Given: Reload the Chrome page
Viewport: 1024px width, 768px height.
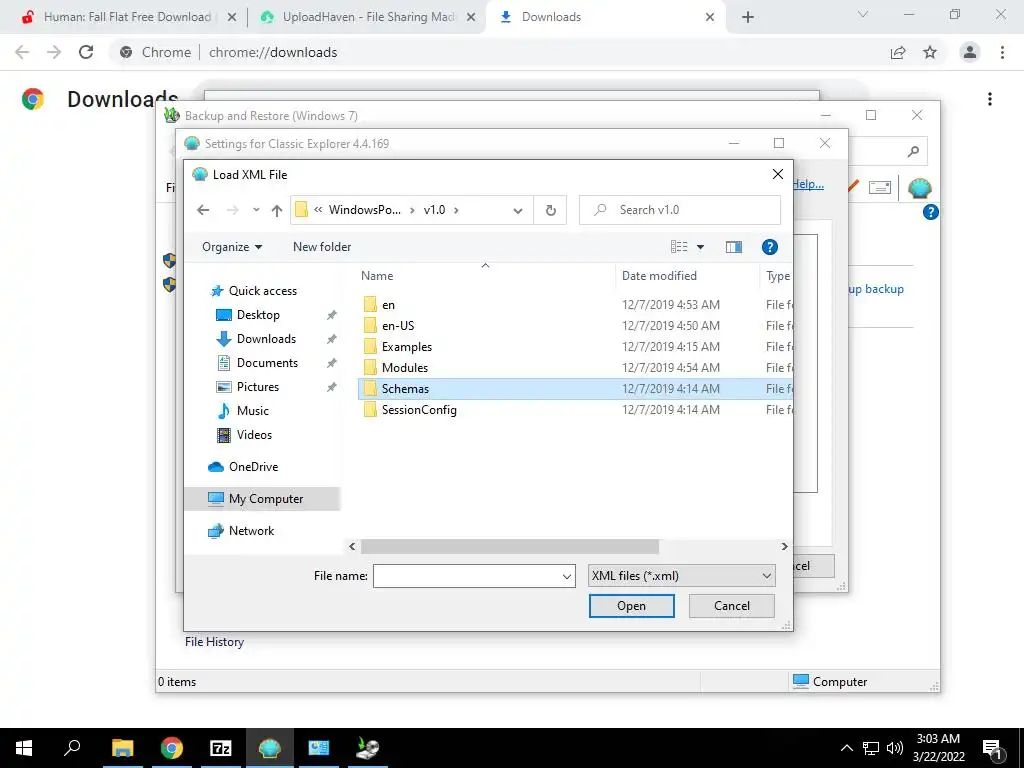Looking at the screenshot, I should [86, 52].
